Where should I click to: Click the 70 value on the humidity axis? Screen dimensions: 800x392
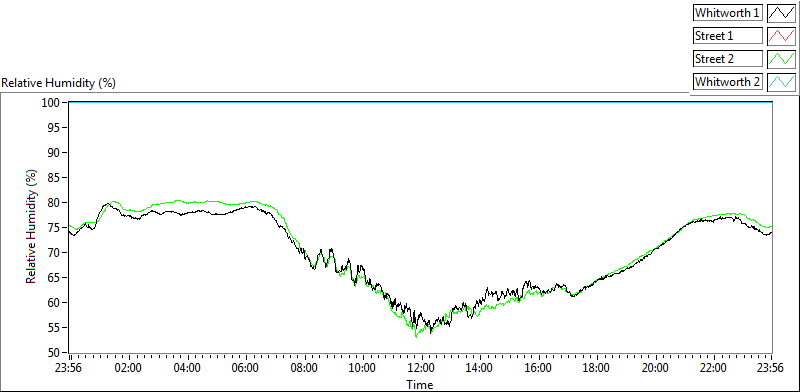[x=54, y=253]
